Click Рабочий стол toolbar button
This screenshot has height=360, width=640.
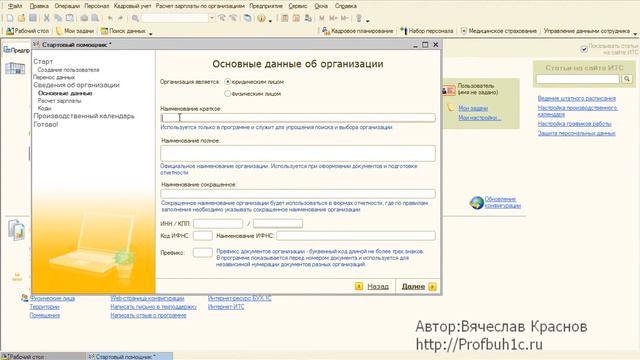tap(27, 31)
